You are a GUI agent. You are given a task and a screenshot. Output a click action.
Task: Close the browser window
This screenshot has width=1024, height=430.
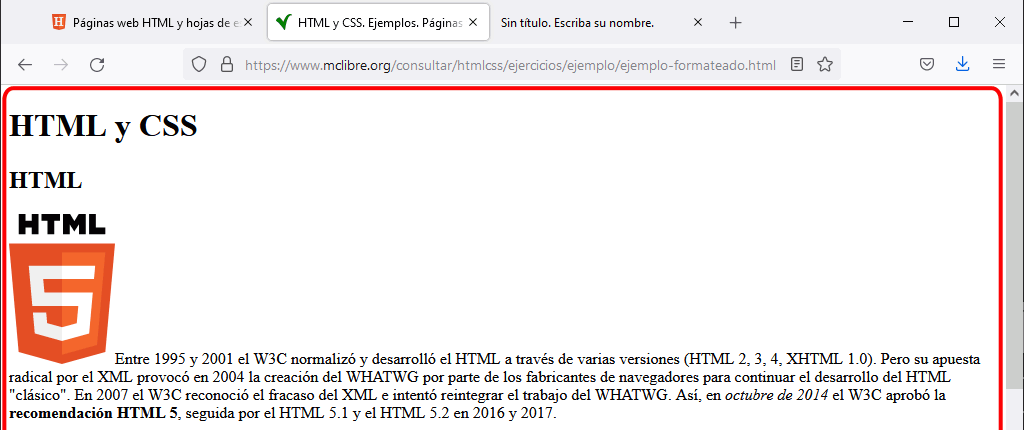pyautogui.click(x=999, y=22)
